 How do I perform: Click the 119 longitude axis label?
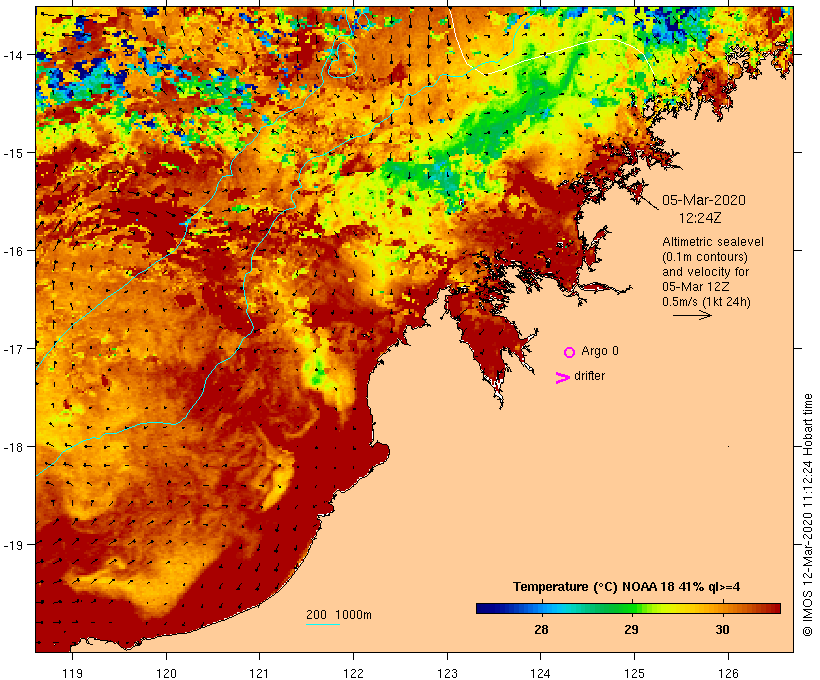73,673
